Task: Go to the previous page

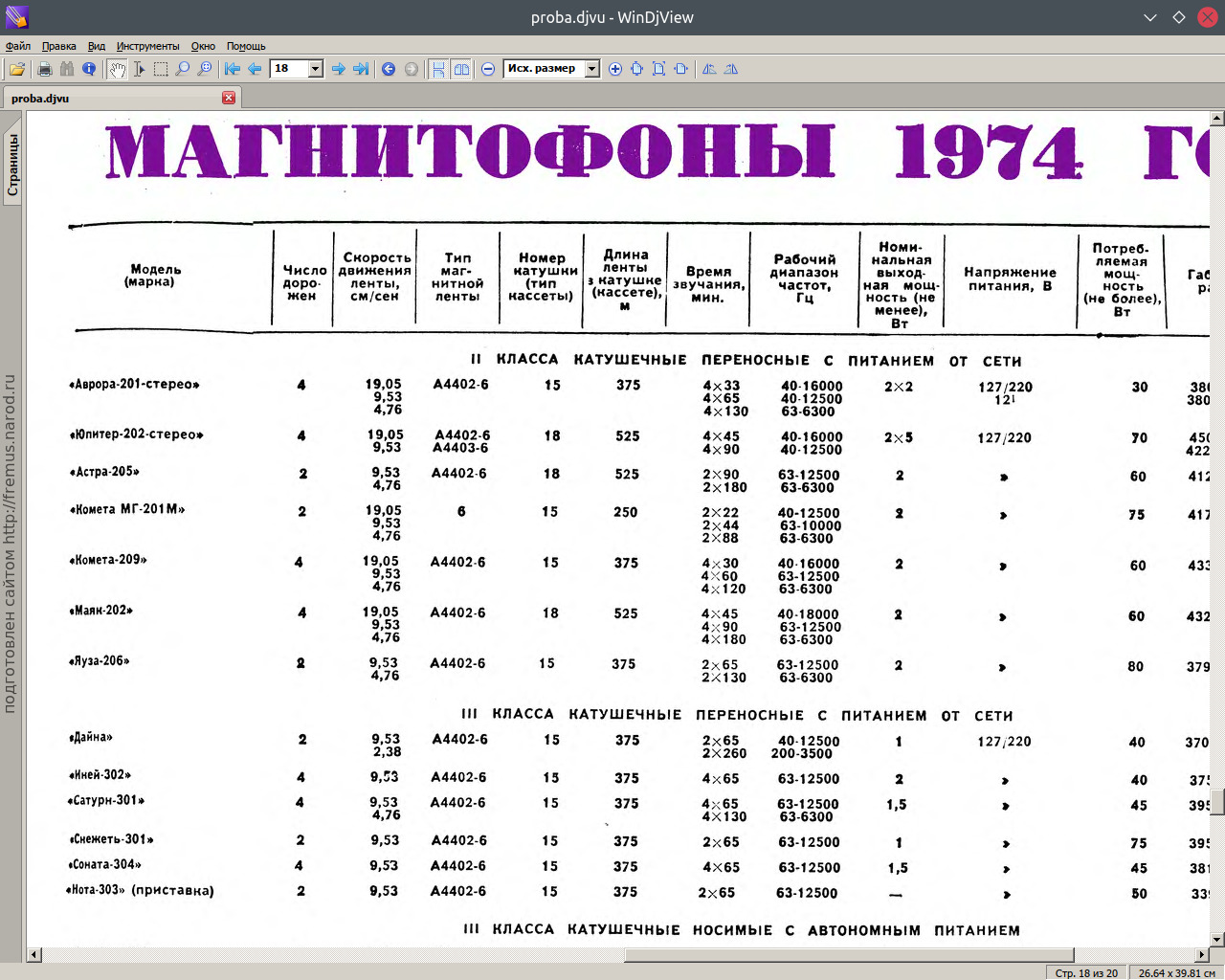Action: click(x=255, y=69)
